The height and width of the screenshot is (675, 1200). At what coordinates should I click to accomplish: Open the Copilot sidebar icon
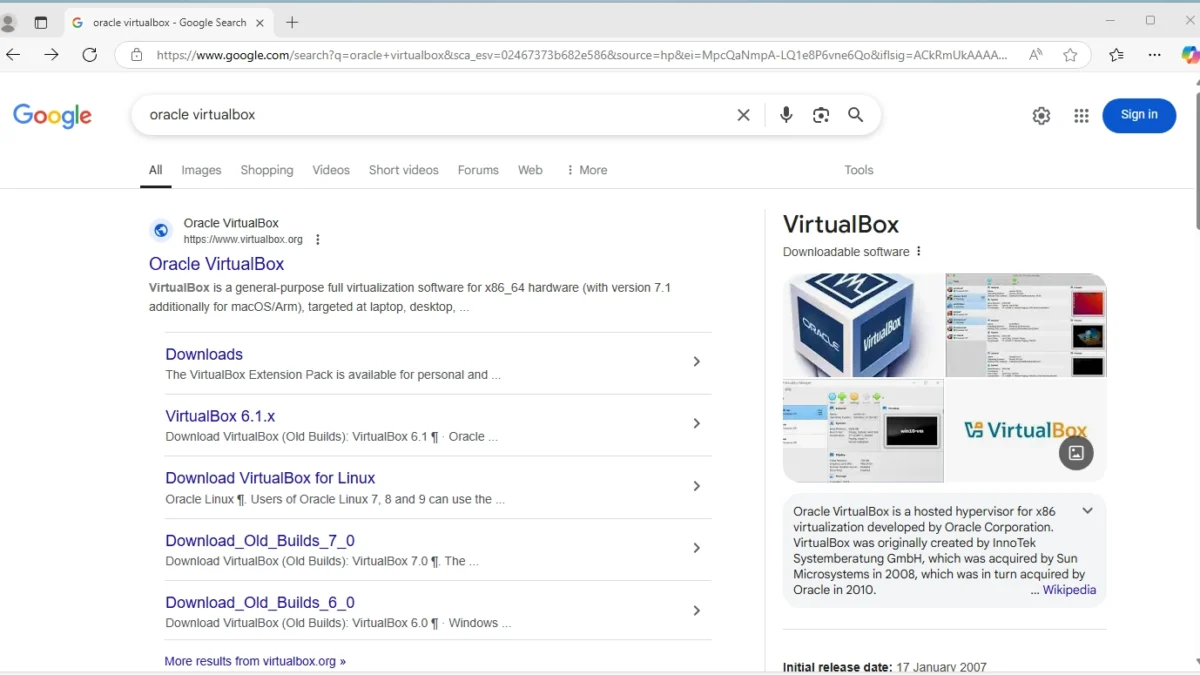click(x=1190, y=55)
